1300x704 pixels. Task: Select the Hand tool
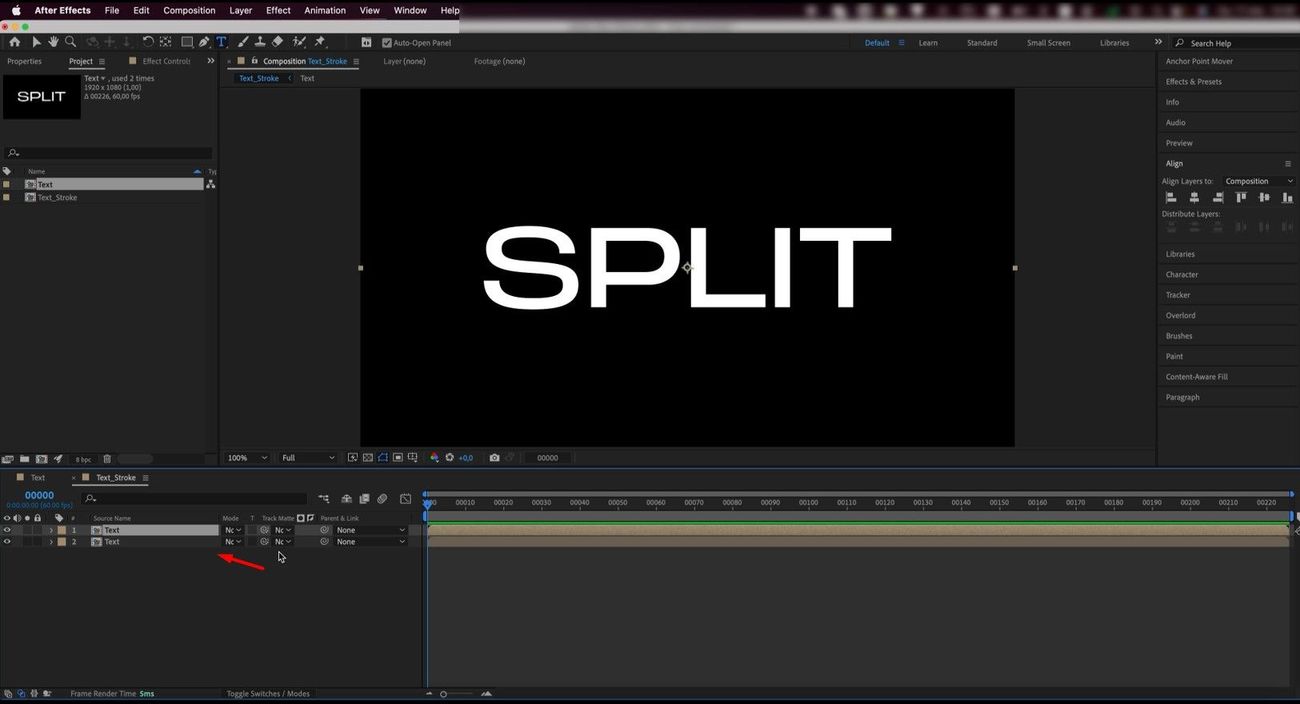[53, 42]
